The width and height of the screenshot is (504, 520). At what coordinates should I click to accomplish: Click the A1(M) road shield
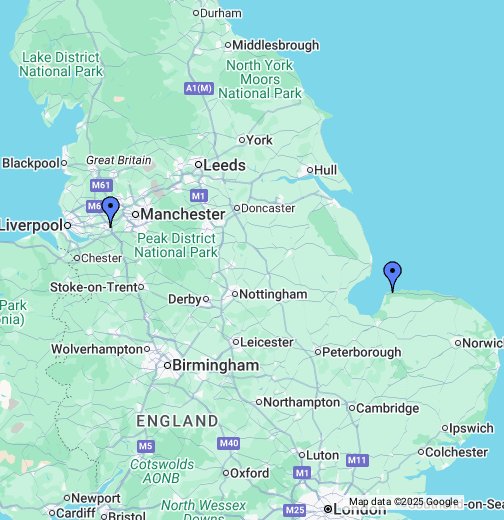coord(199,89)
